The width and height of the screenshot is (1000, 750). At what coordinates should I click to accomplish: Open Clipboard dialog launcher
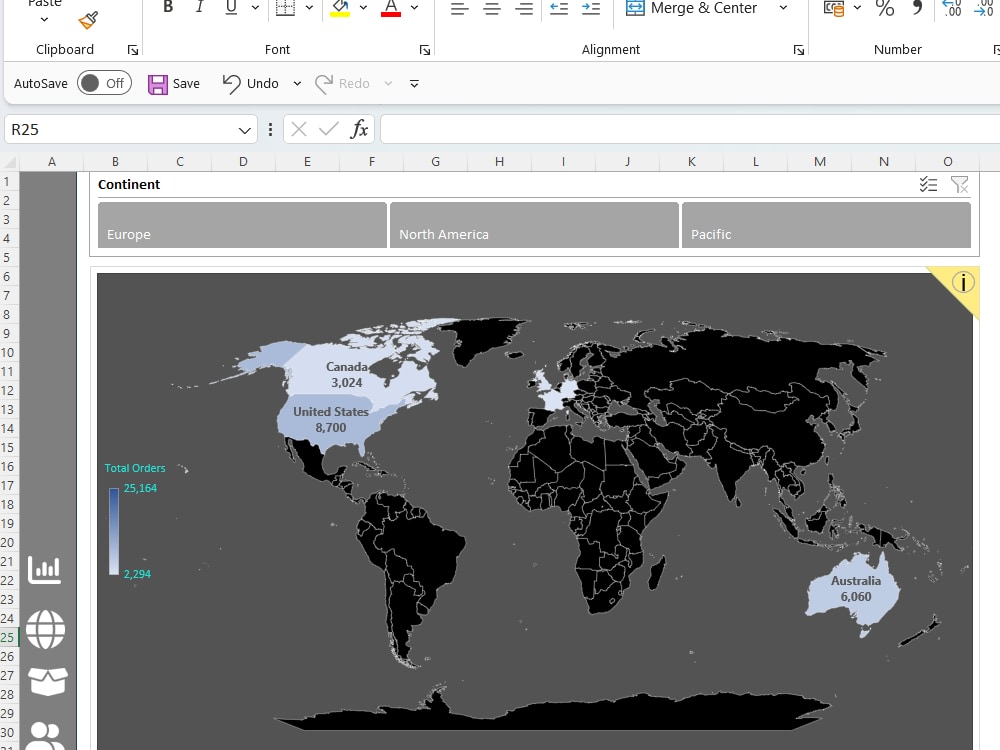[133, 50]
